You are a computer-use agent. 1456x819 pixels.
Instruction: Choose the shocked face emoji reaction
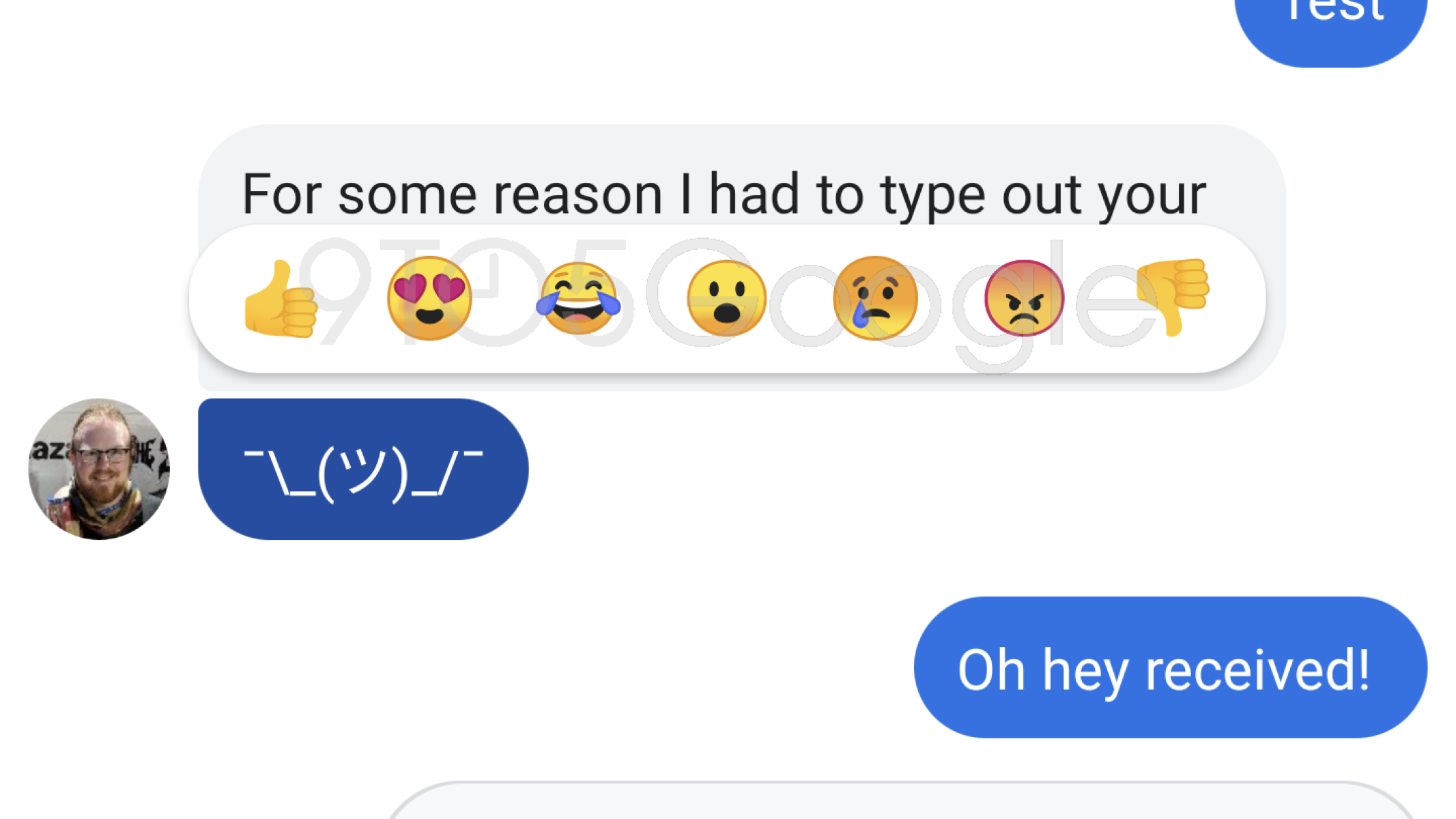tap(726, 299)
